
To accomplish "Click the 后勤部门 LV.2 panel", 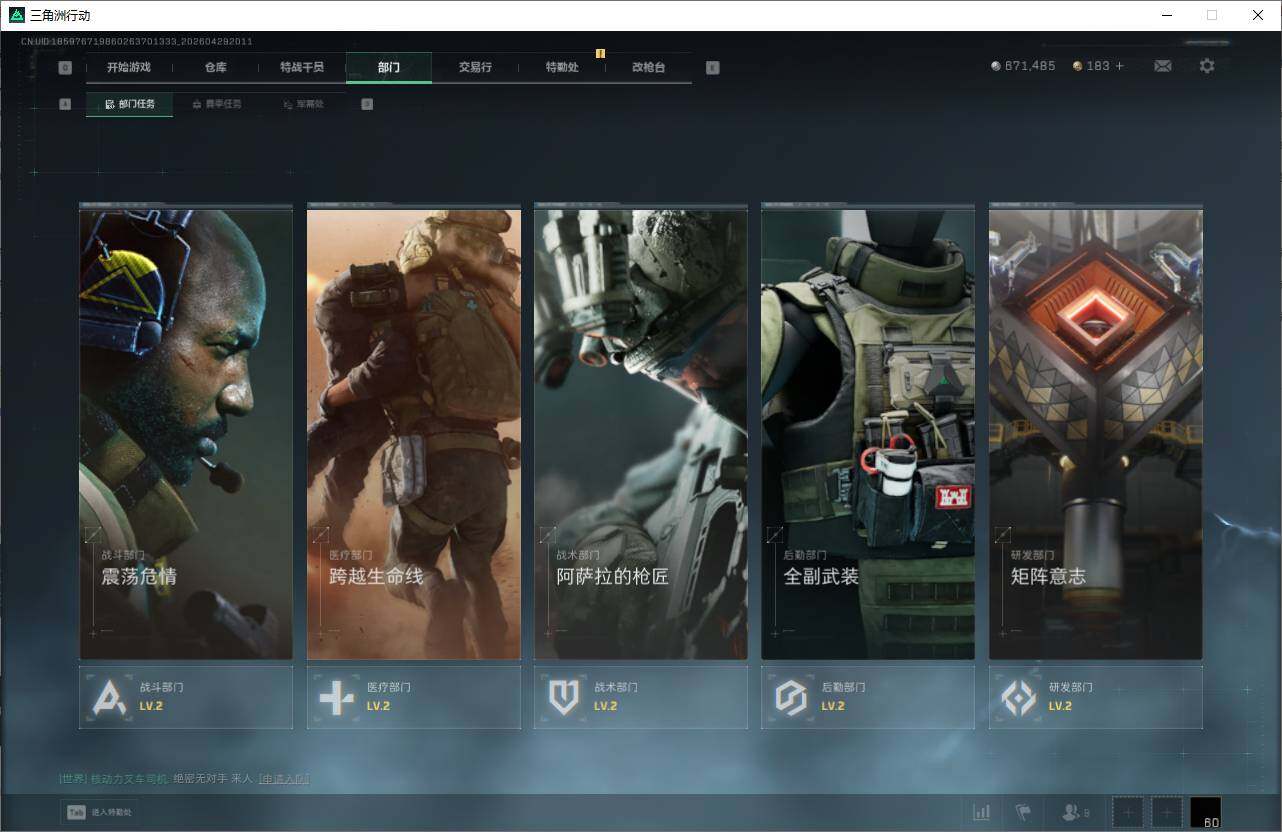I will [x=868, y=697].
